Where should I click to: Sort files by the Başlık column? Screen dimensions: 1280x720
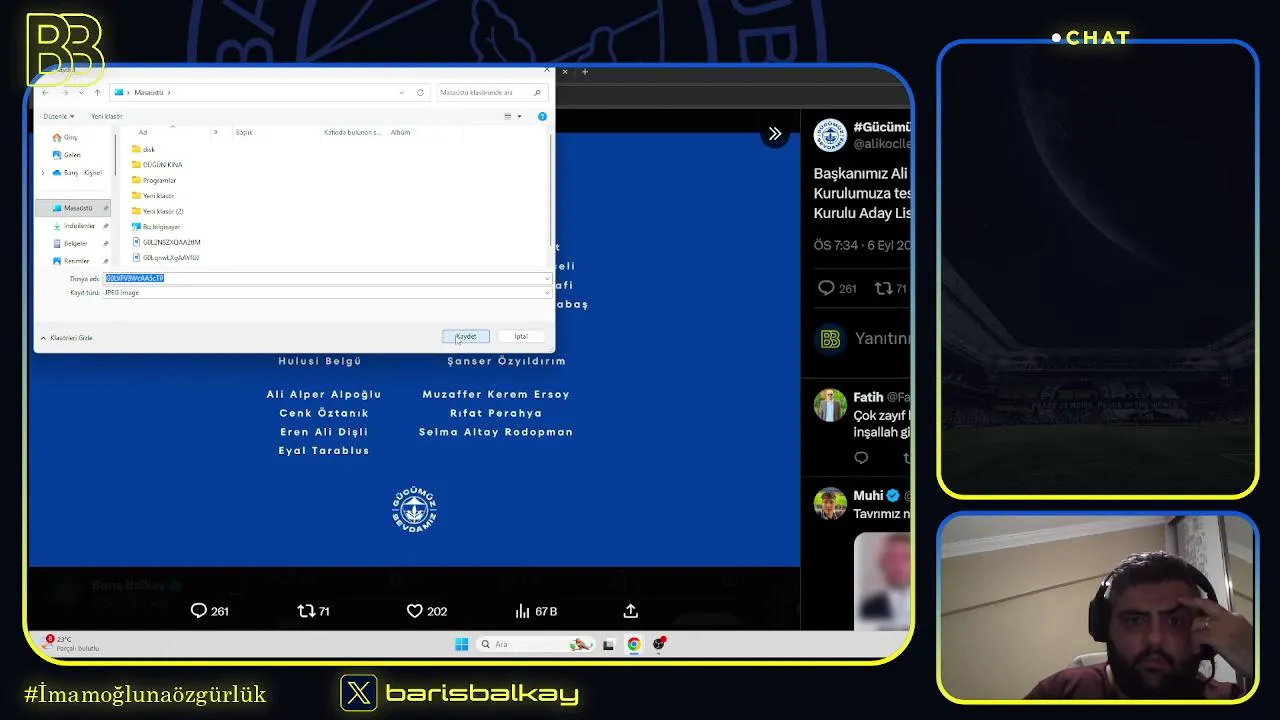(x=244, y=132)
